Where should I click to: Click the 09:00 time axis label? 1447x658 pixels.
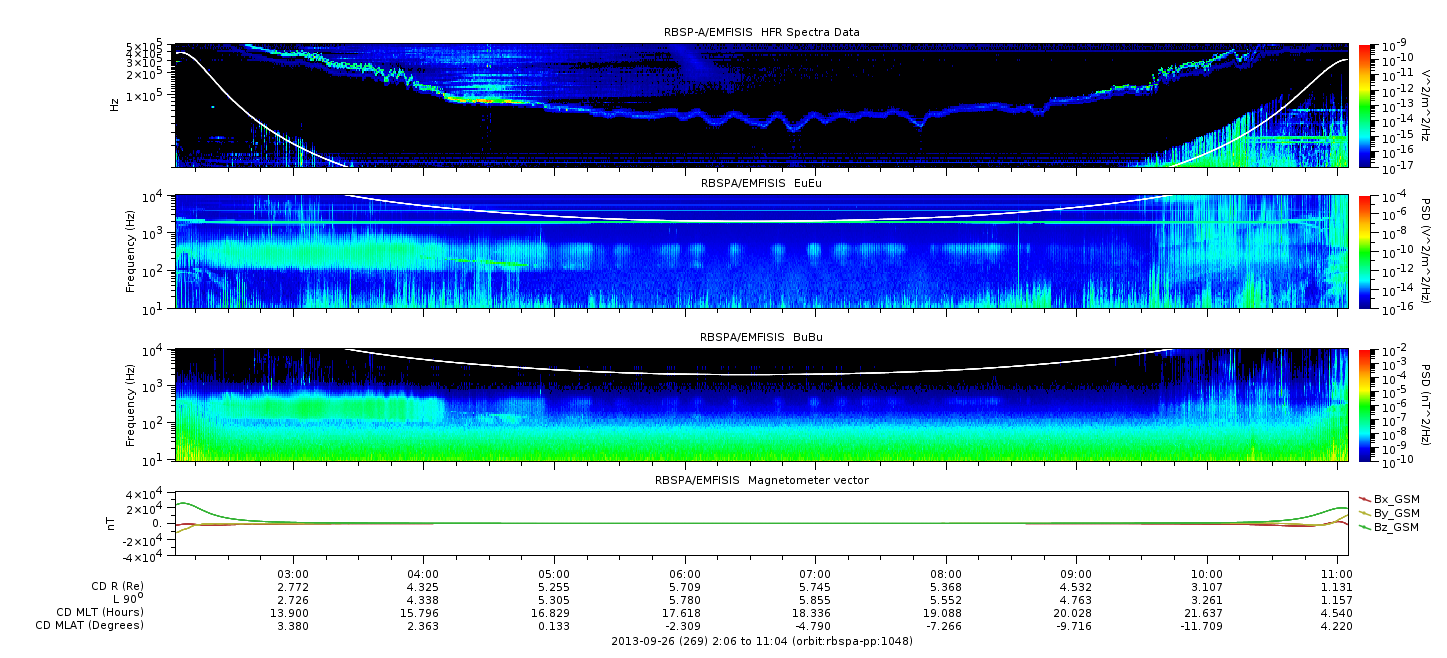1077,575
